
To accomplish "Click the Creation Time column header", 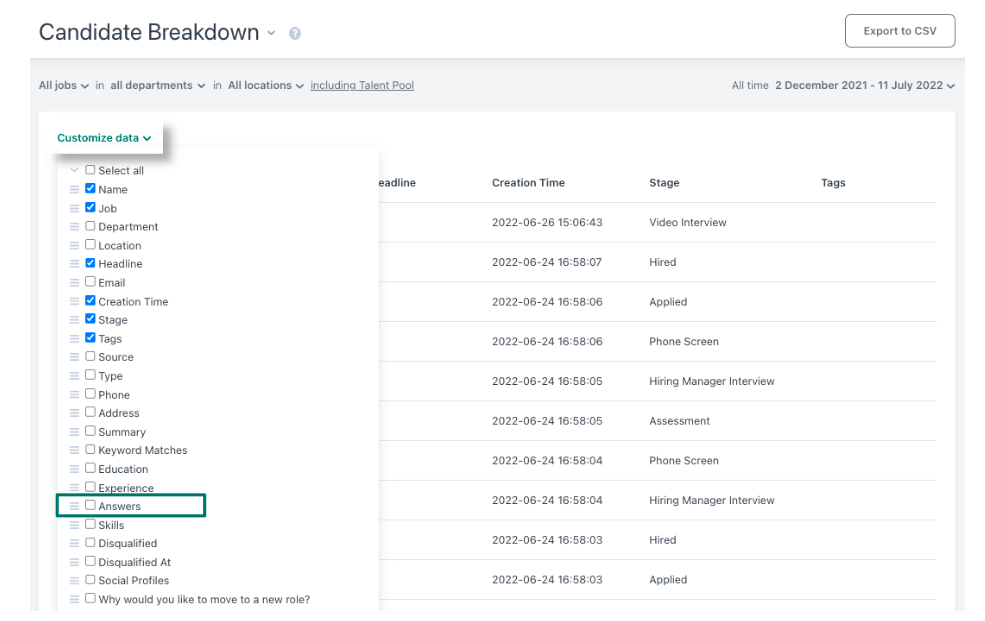I will click(528, 183).
